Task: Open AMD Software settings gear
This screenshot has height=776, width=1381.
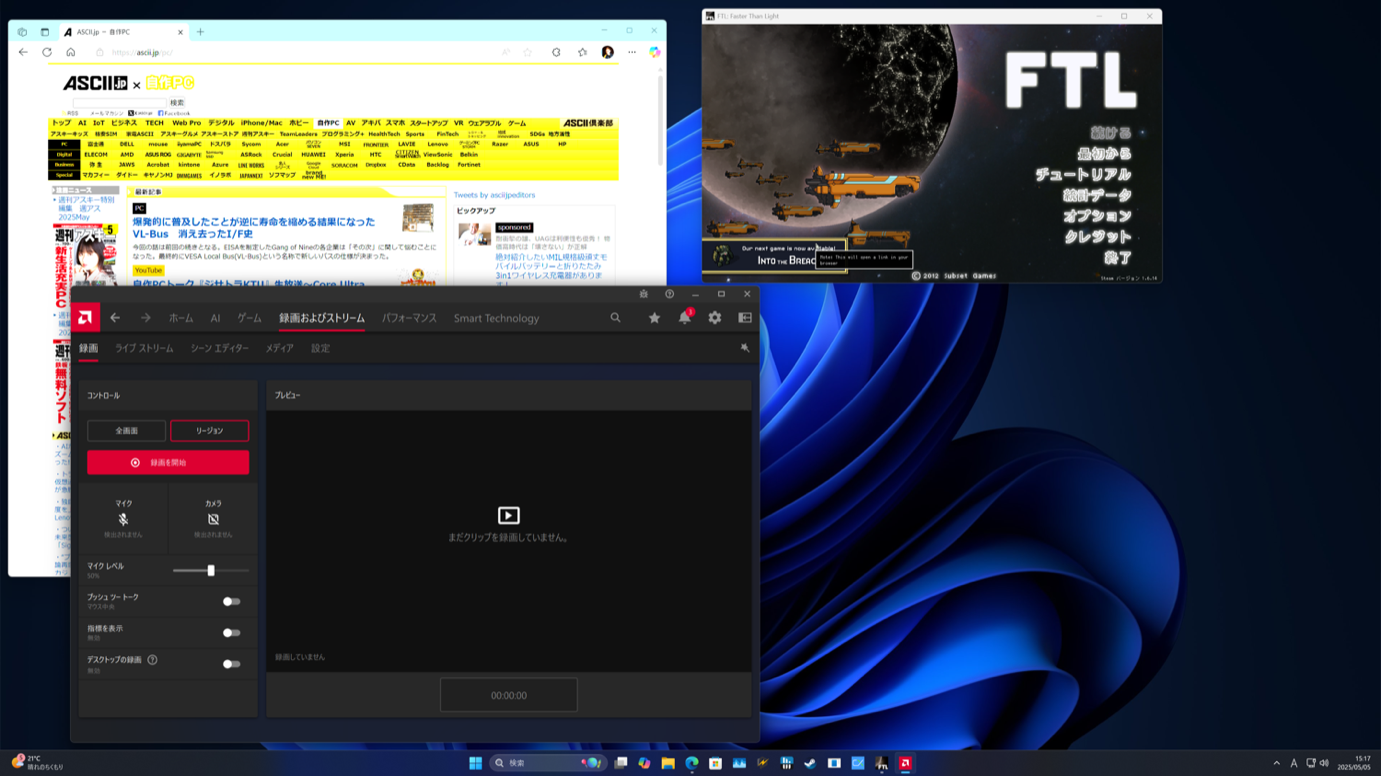Action: [715, 318]
